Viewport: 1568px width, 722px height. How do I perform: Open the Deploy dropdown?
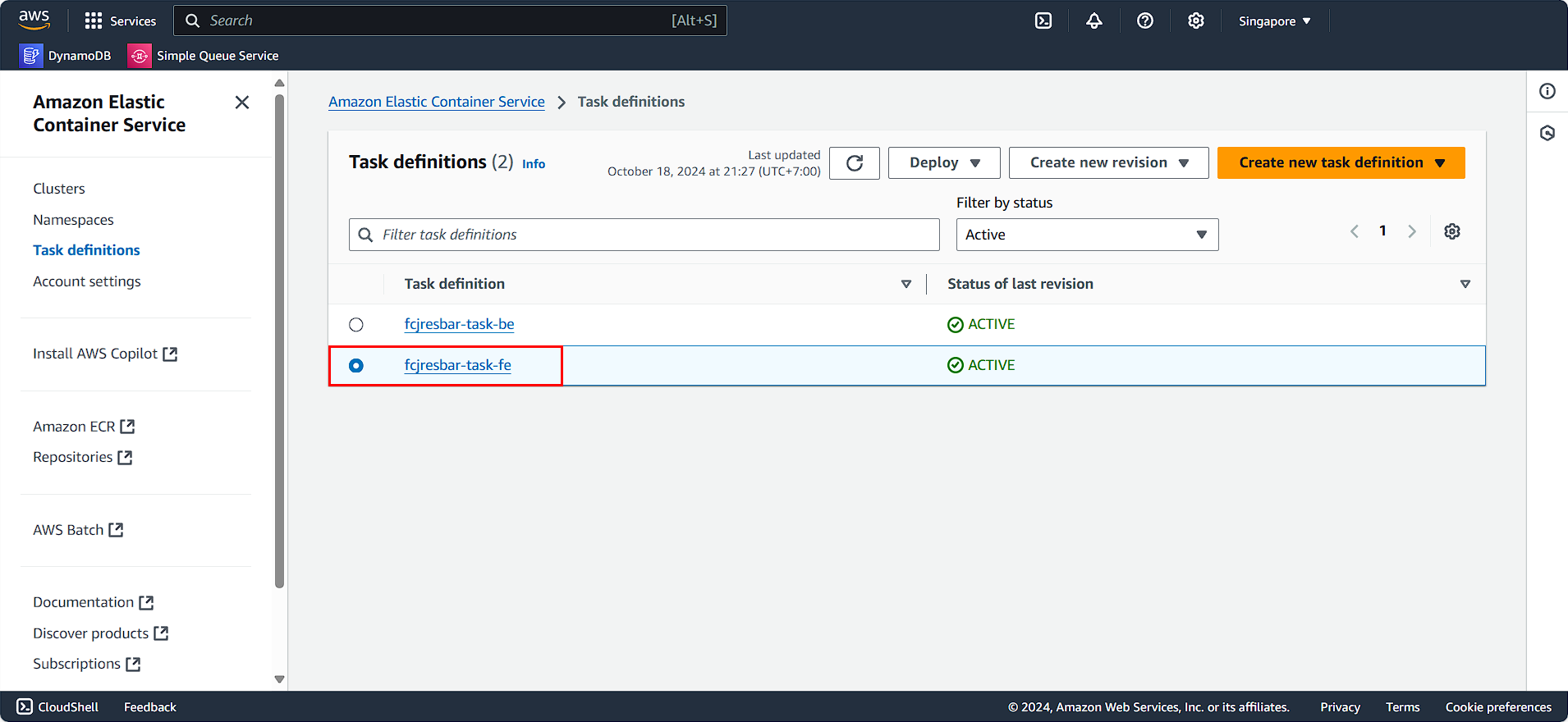[x=944, y=162]
